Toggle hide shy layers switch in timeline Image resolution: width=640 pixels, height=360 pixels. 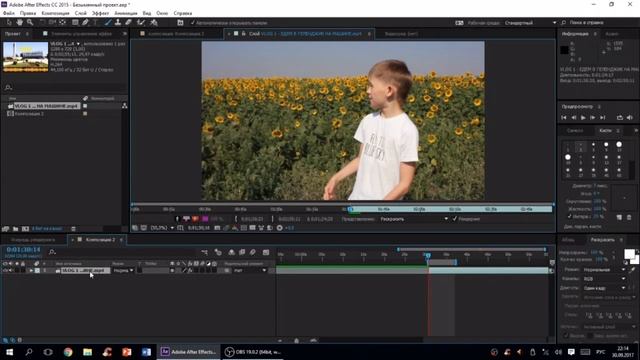click(231, 252)
